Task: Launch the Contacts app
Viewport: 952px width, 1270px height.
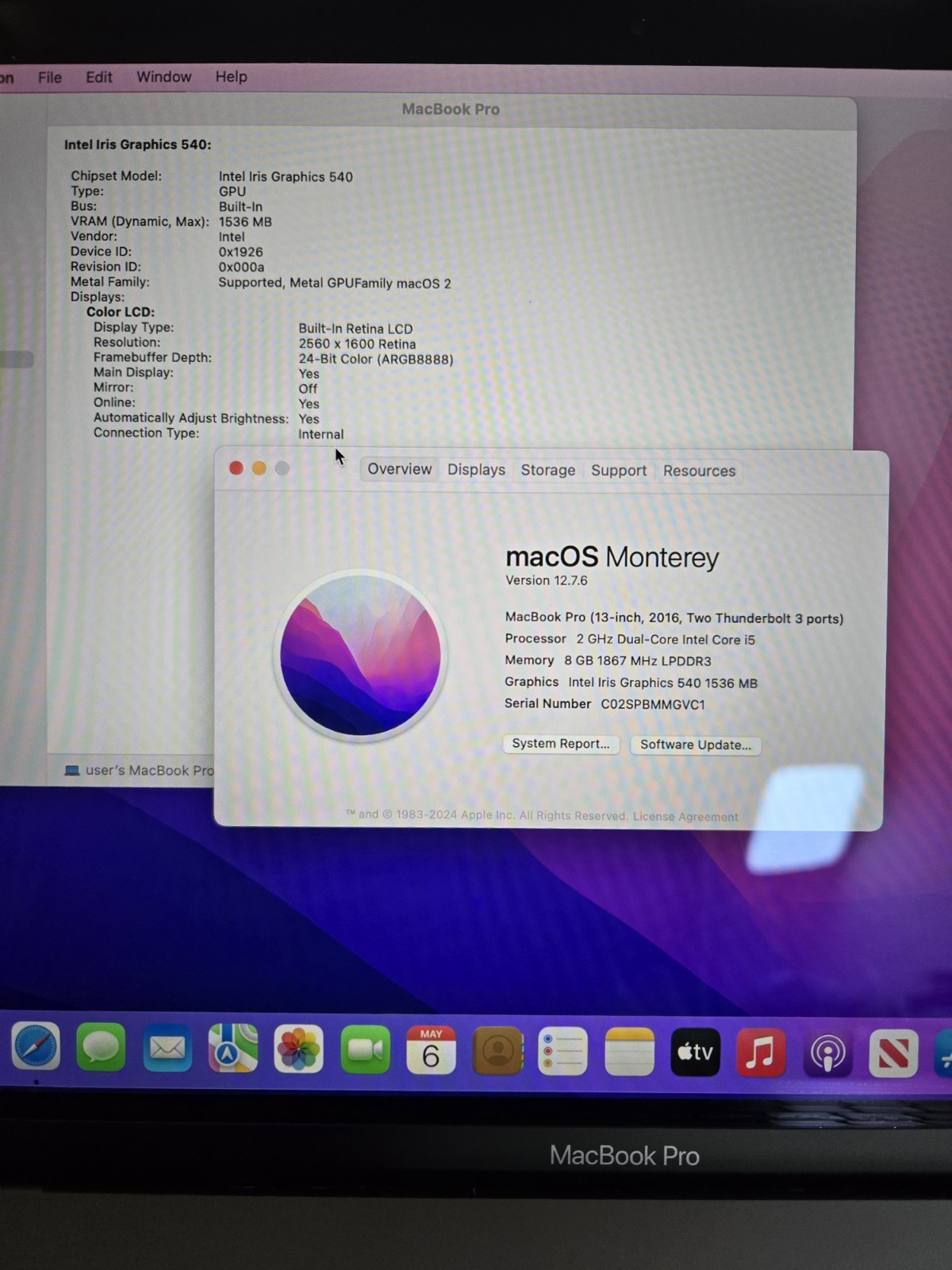Action: 497,1051
